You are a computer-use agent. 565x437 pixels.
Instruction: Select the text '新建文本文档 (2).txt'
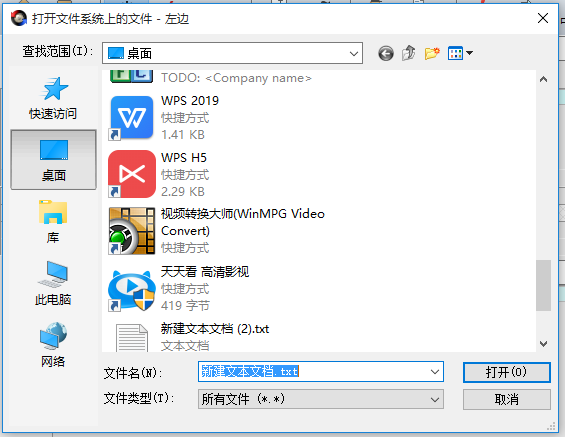tap(215, 329)
